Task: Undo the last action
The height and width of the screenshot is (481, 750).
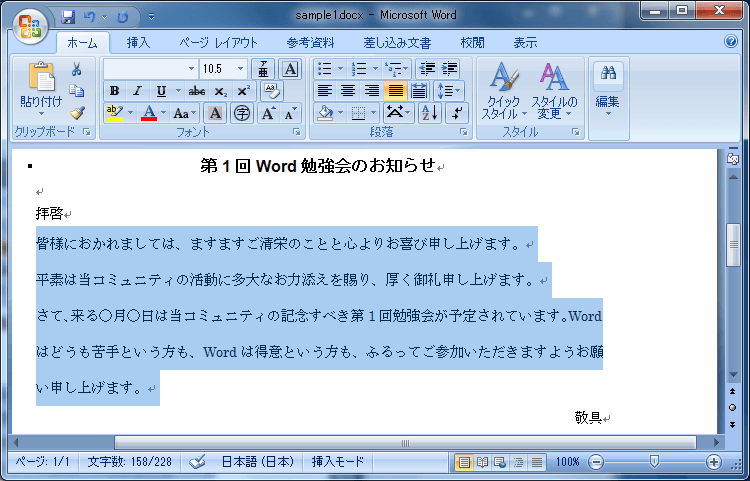Action: pyautogui.click(x=89, y=17)
